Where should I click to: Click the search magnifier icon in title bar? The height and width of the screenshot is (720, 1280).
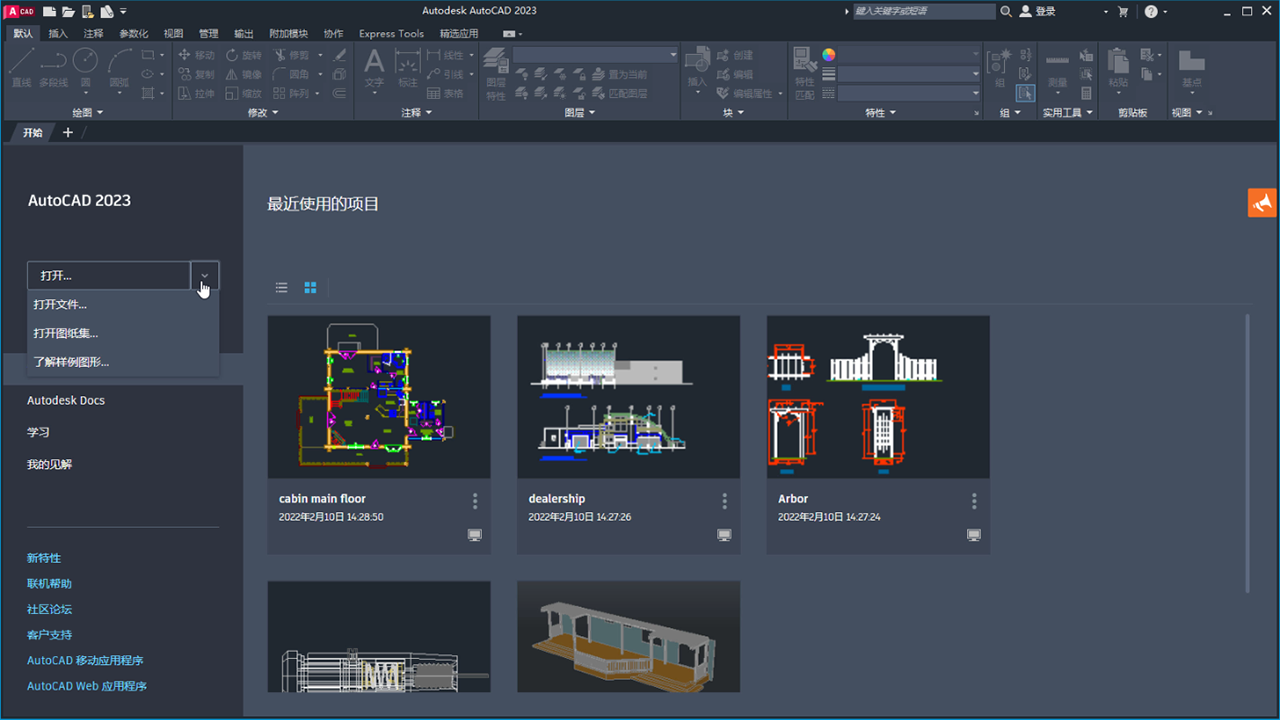tap(1005, 11)
